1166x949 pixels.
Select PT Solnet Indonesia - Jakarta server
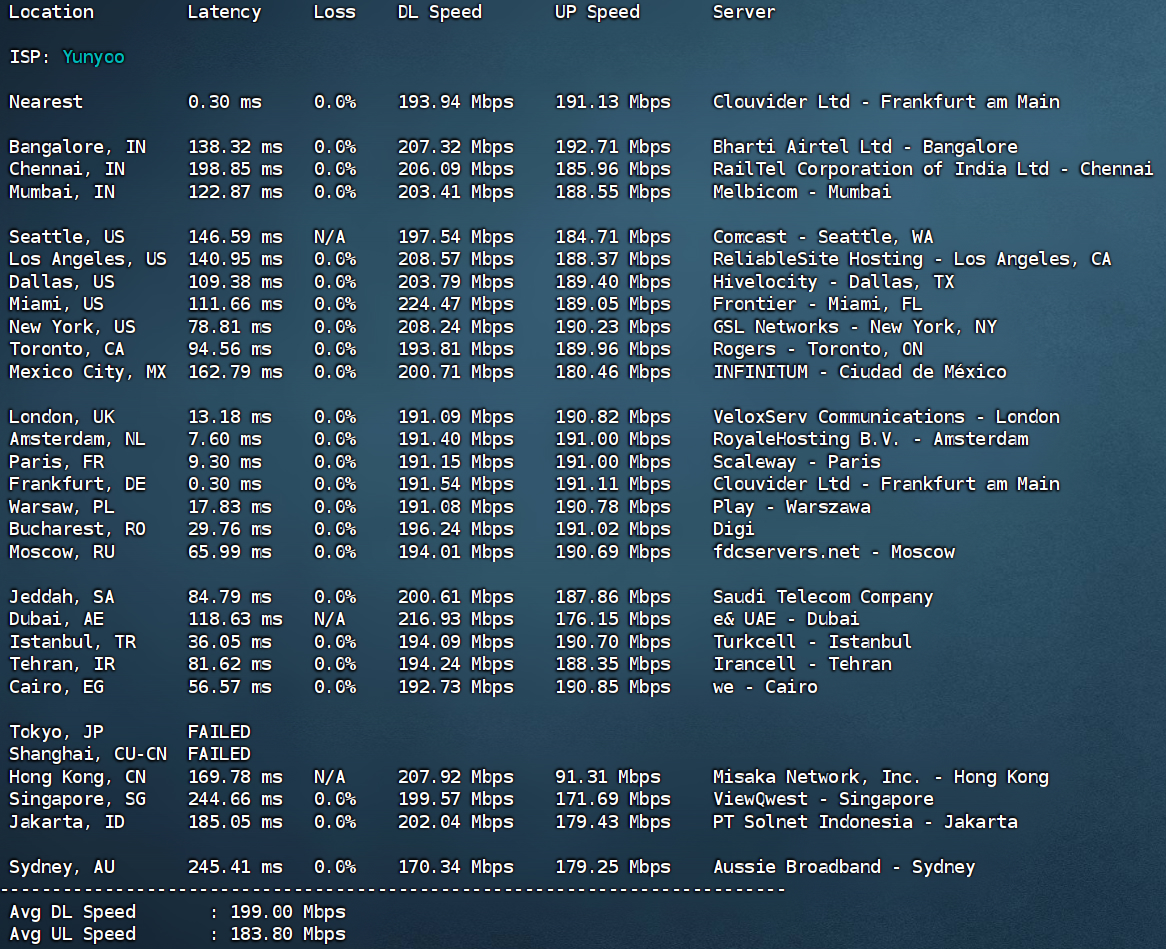[x=866, y=822]
